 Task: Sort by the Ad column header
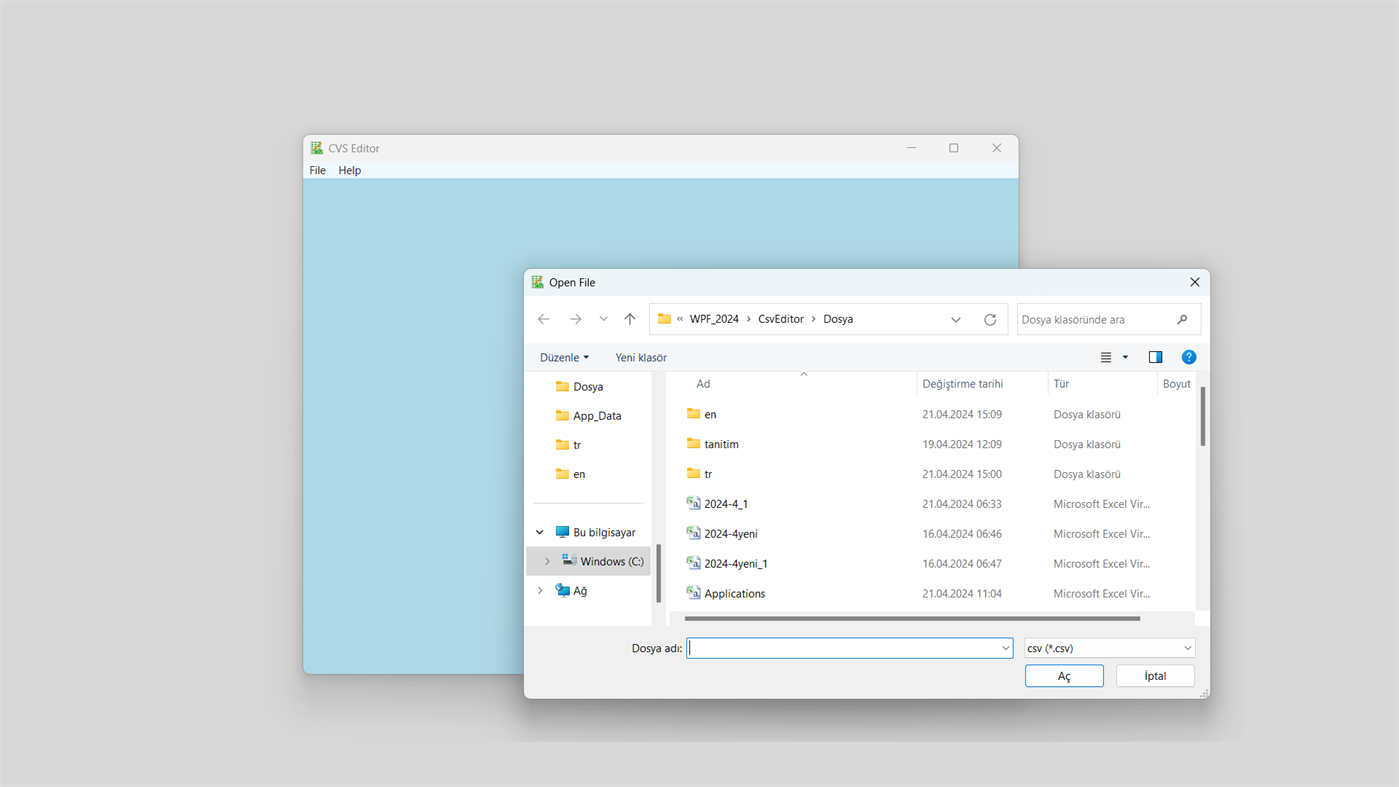tap(703, 384)
